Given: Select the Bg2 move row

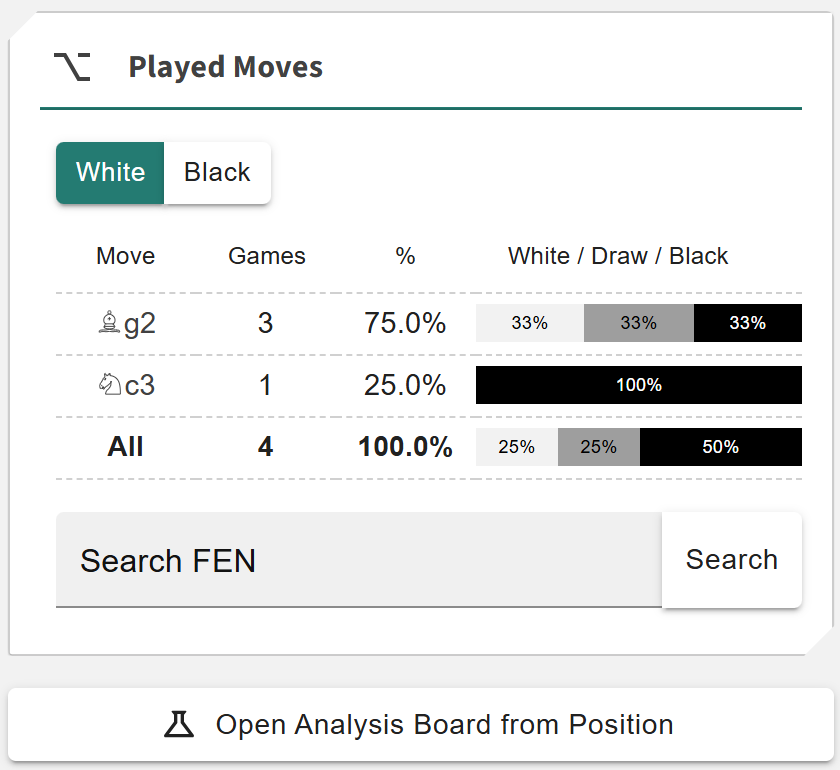Looking at the screenshot, I should click(x=265, y=324).
